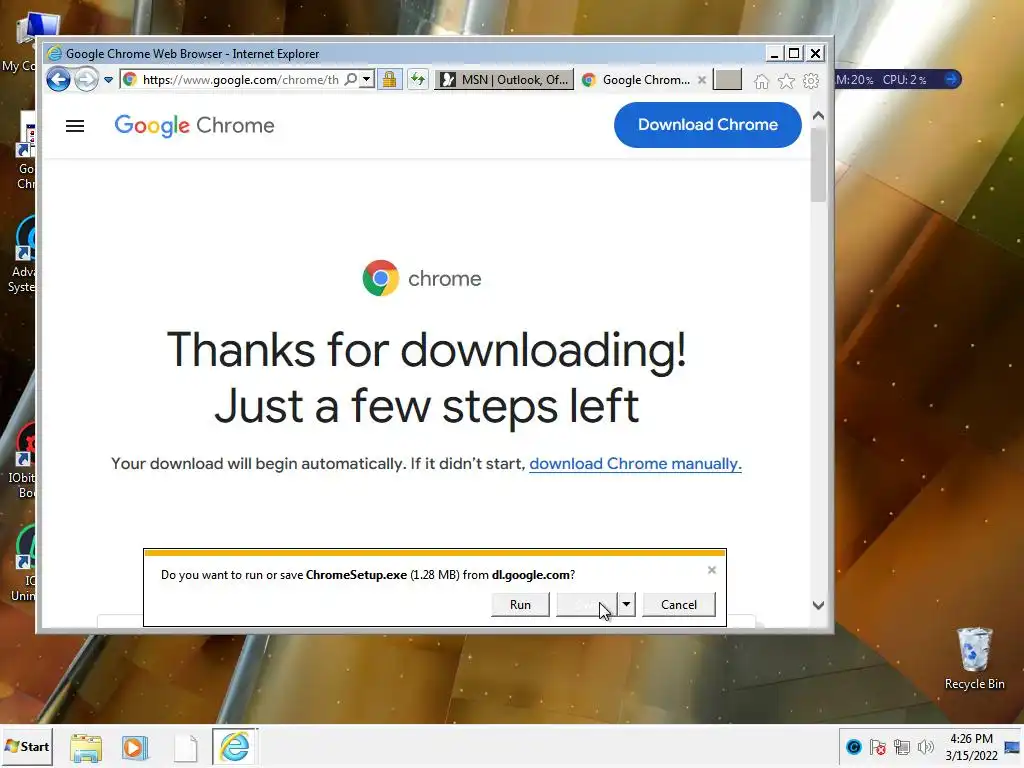Viewport: 1024px width, 768px height.
Task: Click the CPU: 2% monitor widget text
Action: tap(904, 80)
